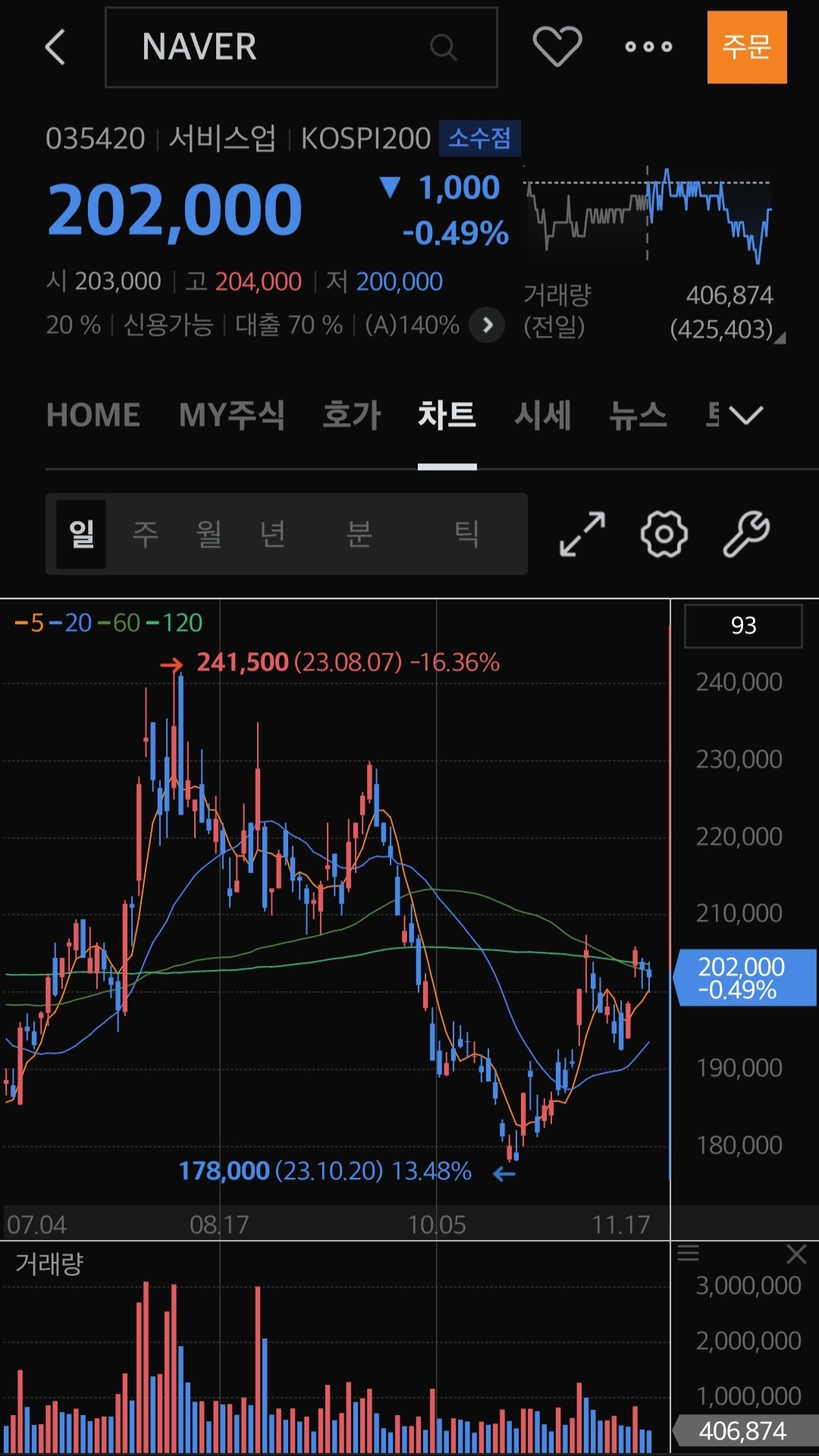Switch to the MY주식 tab
Screen dimensions: 819x1456
[x=231, y=416]
